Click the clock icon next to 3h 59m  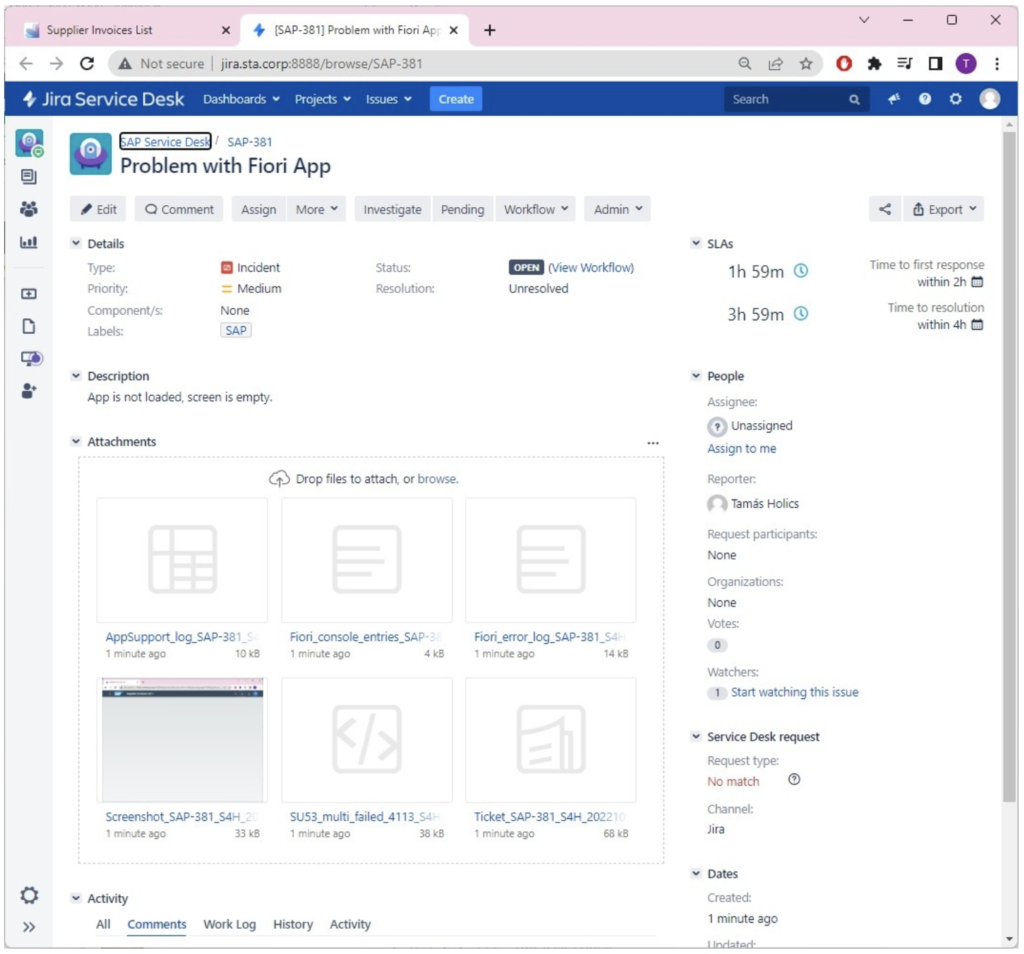(x=801, y=313)
